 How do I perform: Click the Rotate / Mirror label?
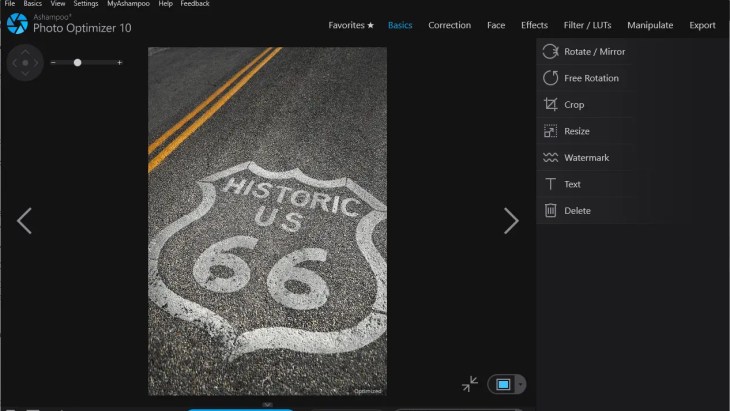tap(595, 52)
